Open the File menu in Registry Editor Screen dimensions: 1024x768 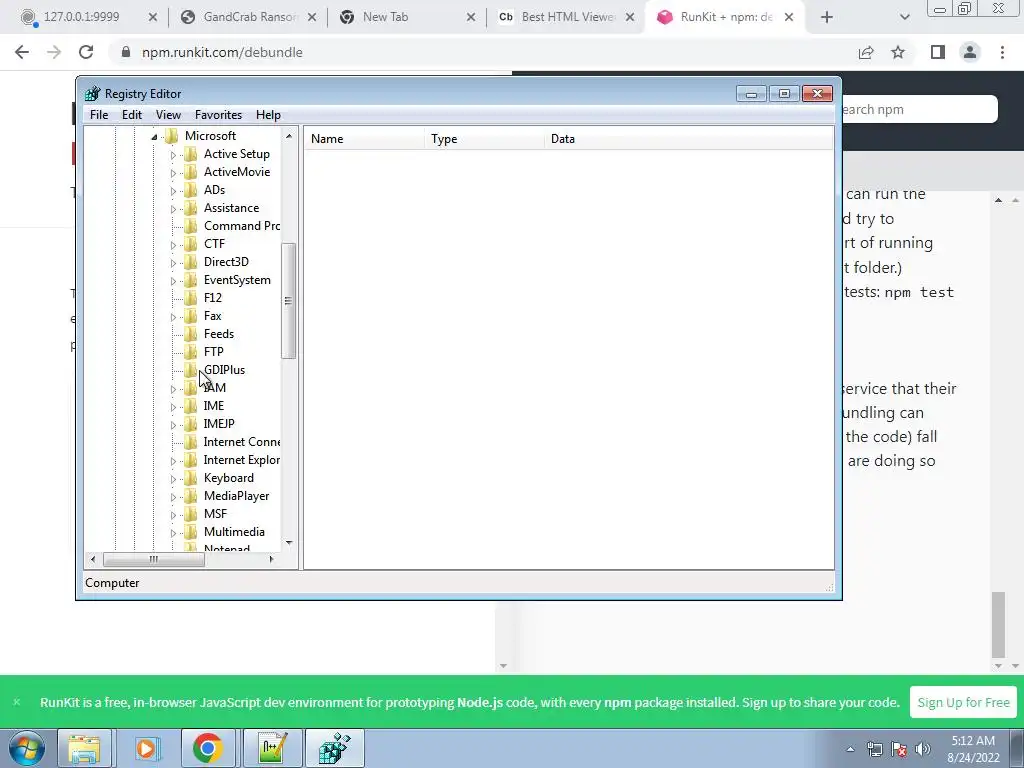[x=99, y=115]
